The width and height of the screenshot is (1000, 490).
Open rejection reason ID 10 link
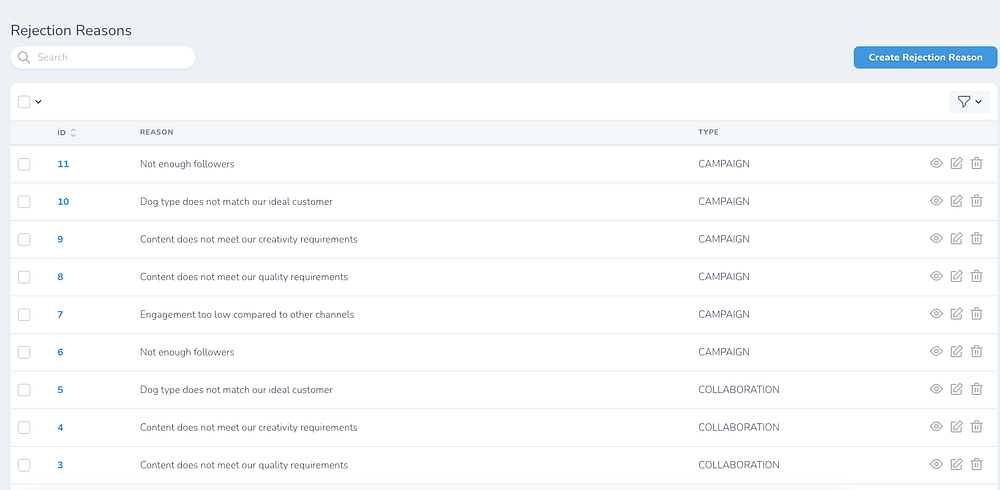click(63, 201)
